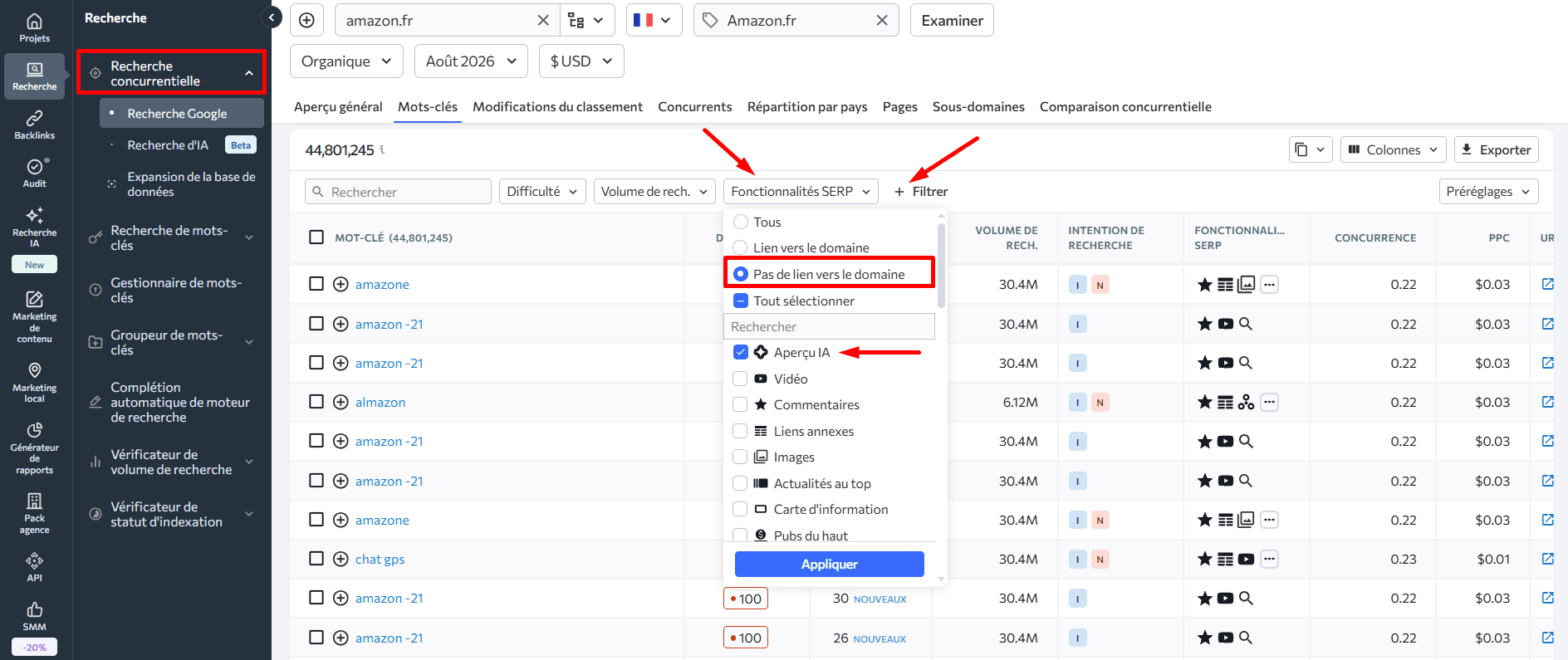Add chat gps keyword with plus icon
This screenshot has height=660, width=1568.
click(x=341, y=560)
